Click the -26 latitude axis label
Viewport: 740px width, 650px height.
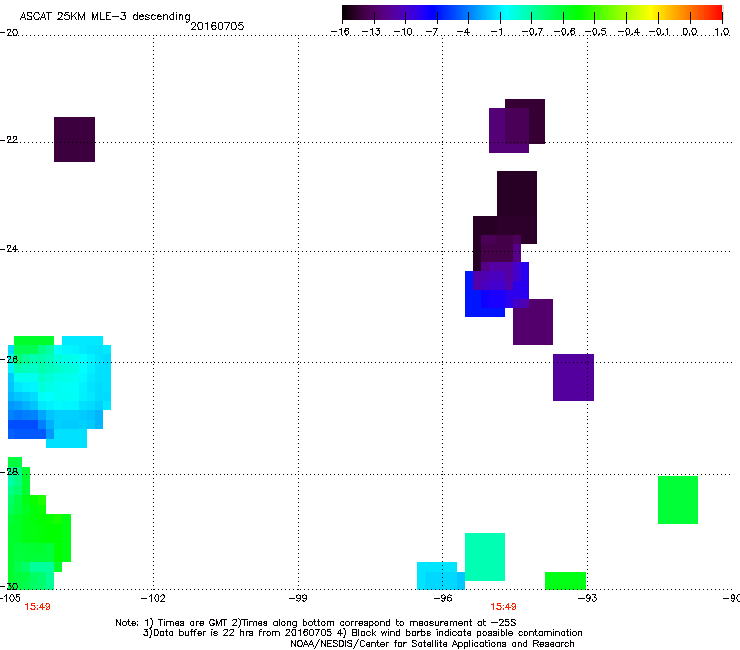coord(9,359)
